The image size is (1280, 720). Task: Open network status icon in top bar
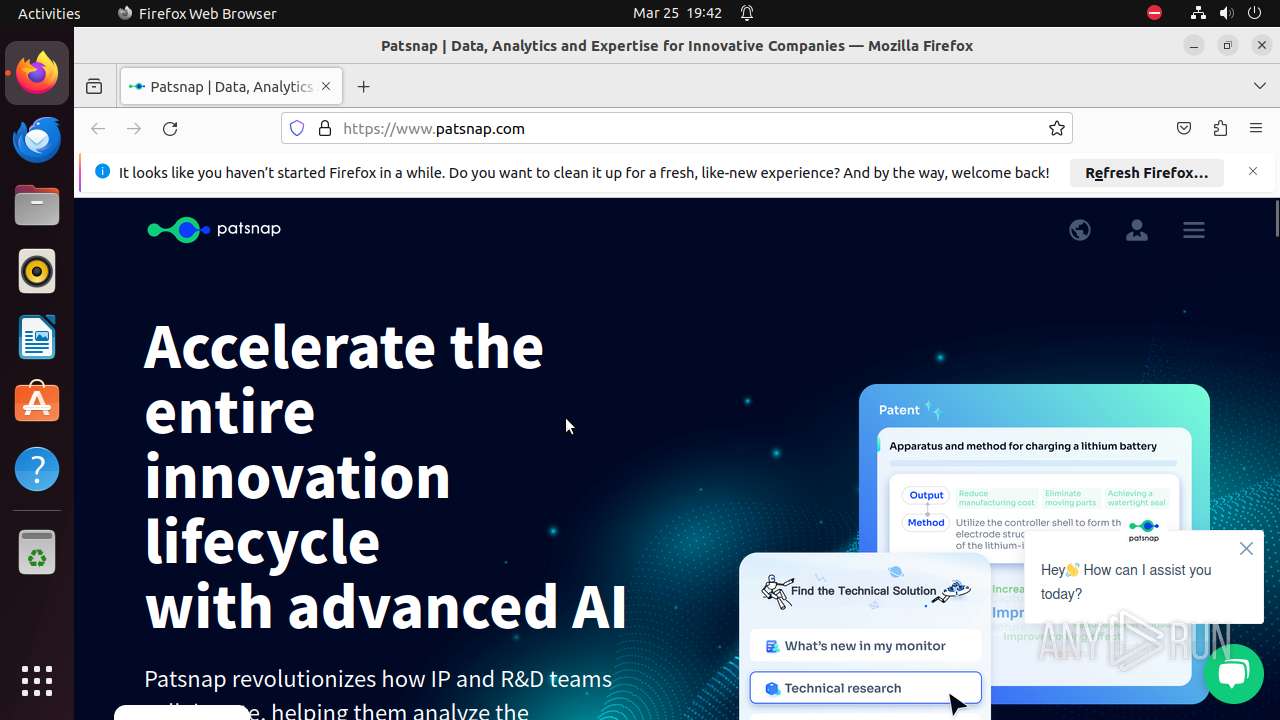coord(1198,13)
